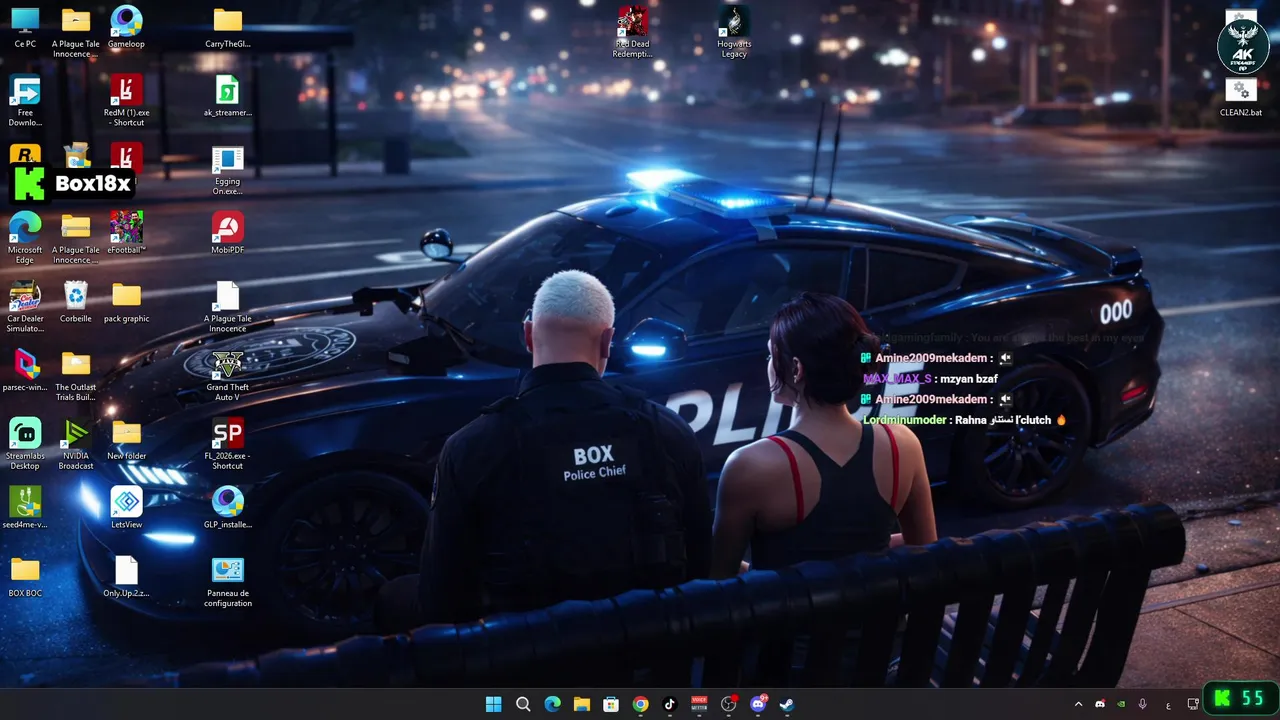
Task: Open Voicemeeter from the taskbar
Action: pos(699,704)
